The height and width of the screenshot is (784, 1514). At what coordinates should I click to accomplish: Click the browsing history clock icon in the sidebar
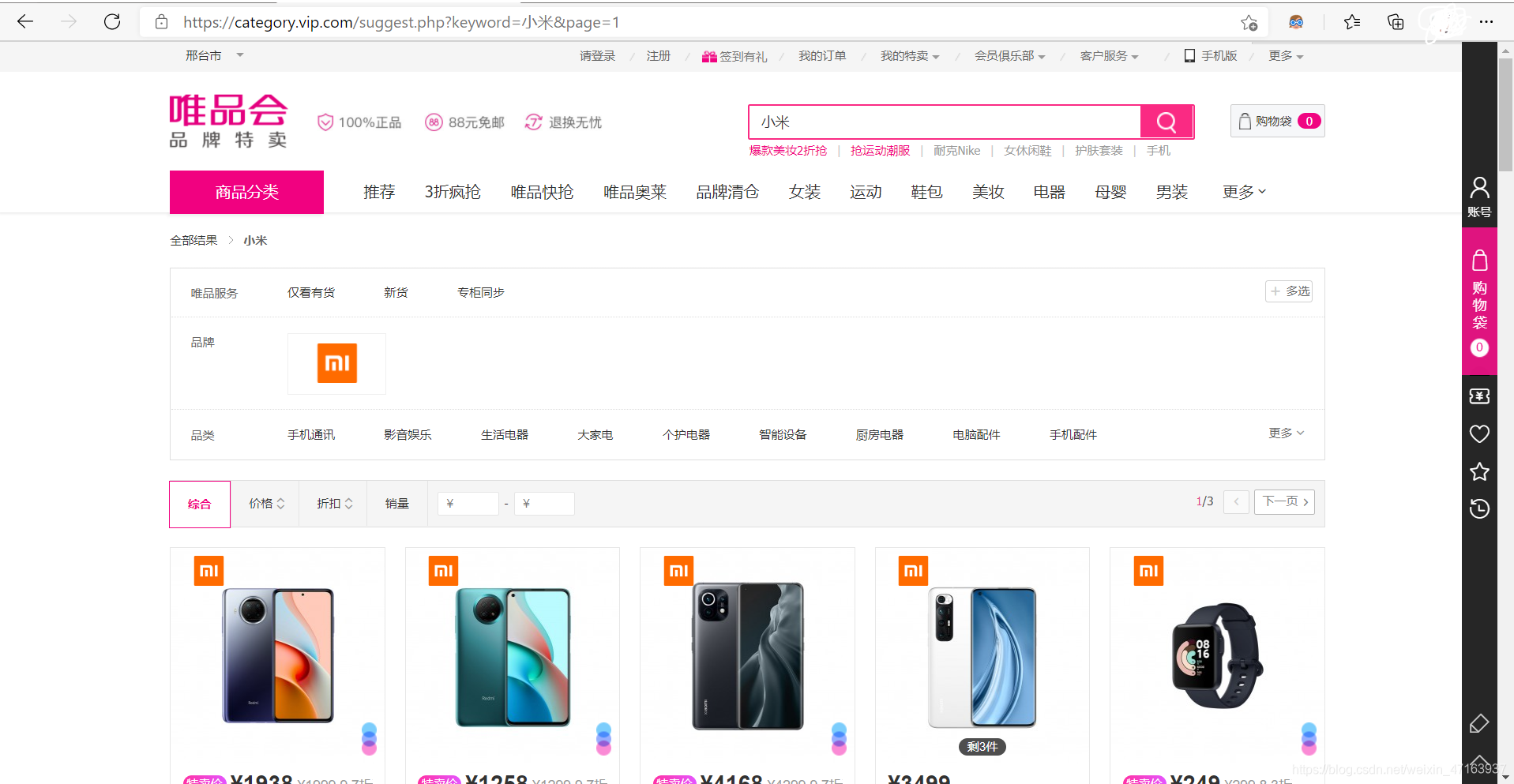(1479, 509)
